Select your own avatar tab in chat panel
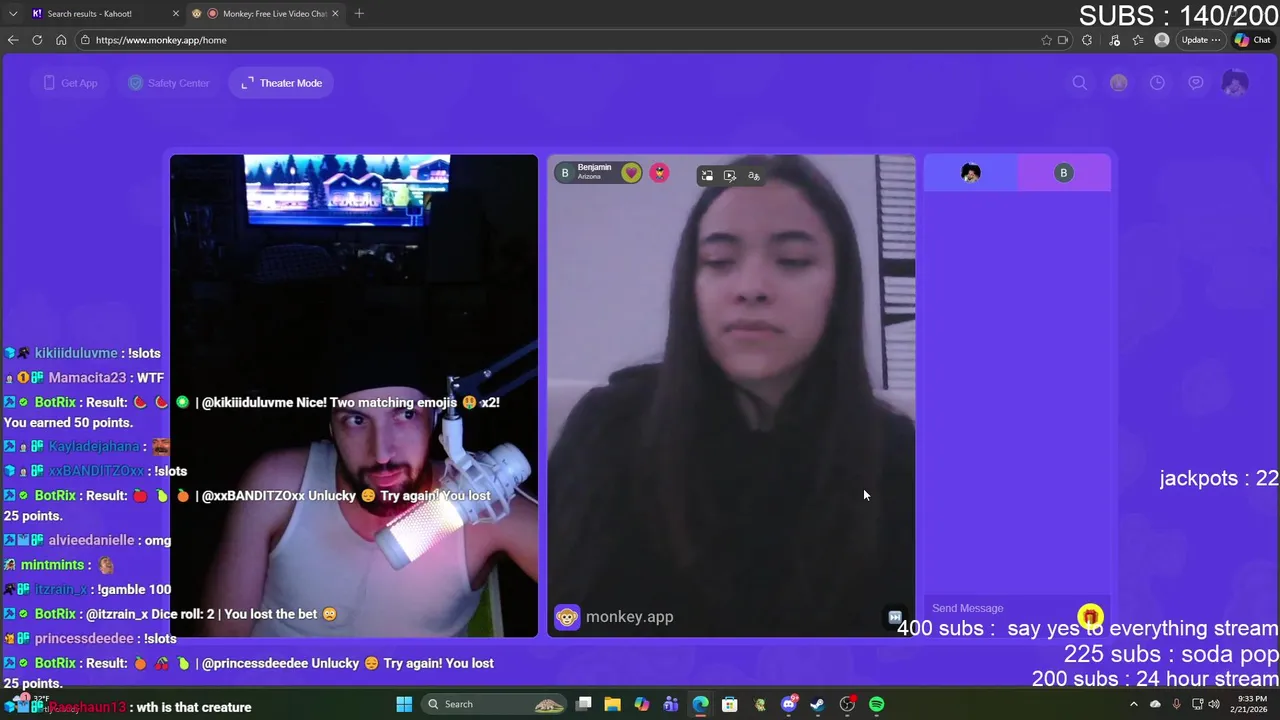Screen dimensions: 1280x720 click(x=970, y=173)
